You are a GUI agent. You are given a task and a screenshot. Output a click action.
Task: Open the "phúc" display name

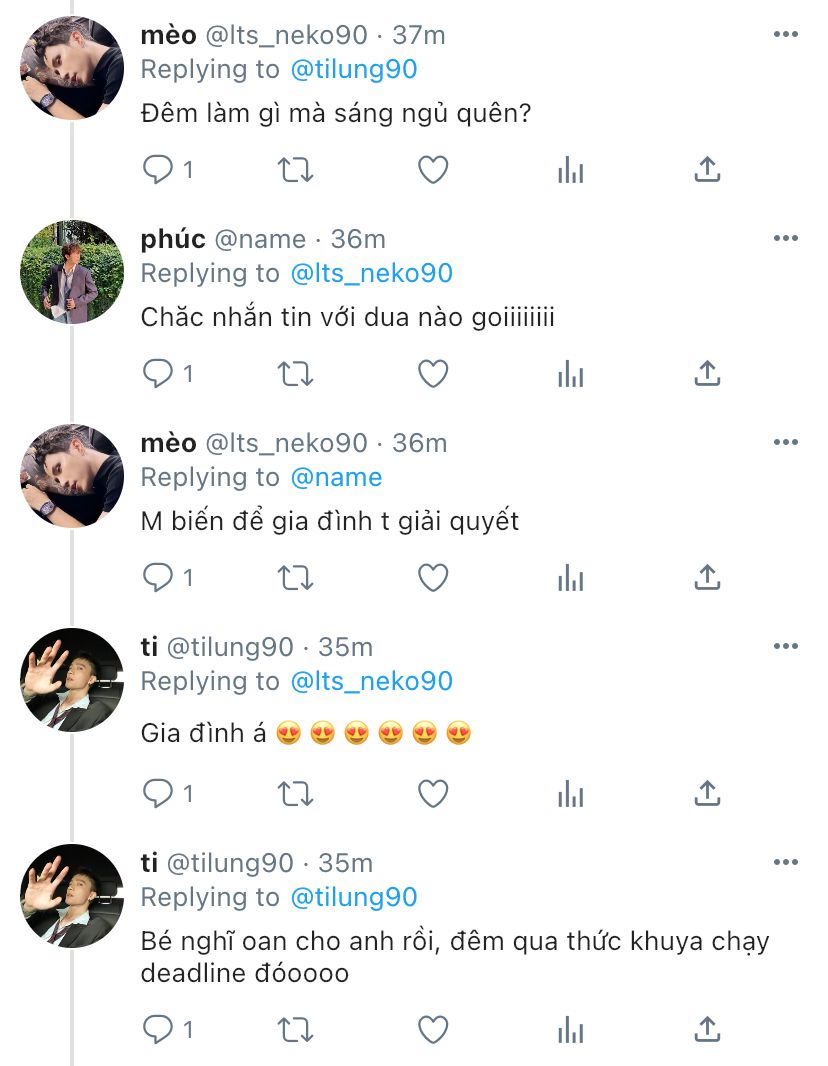(173, 239)
